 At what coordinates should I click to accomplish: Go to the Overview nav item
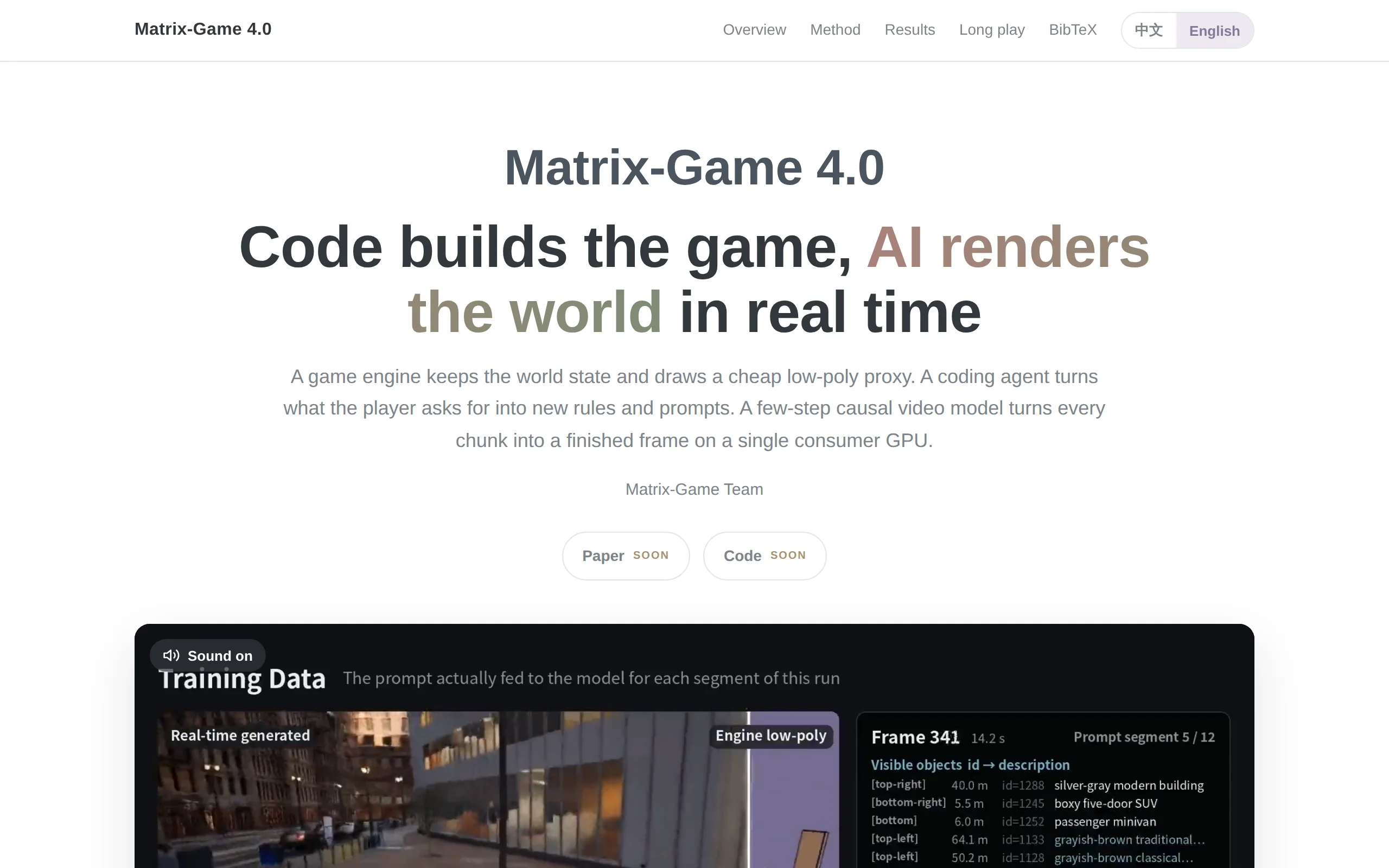click(754, 30)
